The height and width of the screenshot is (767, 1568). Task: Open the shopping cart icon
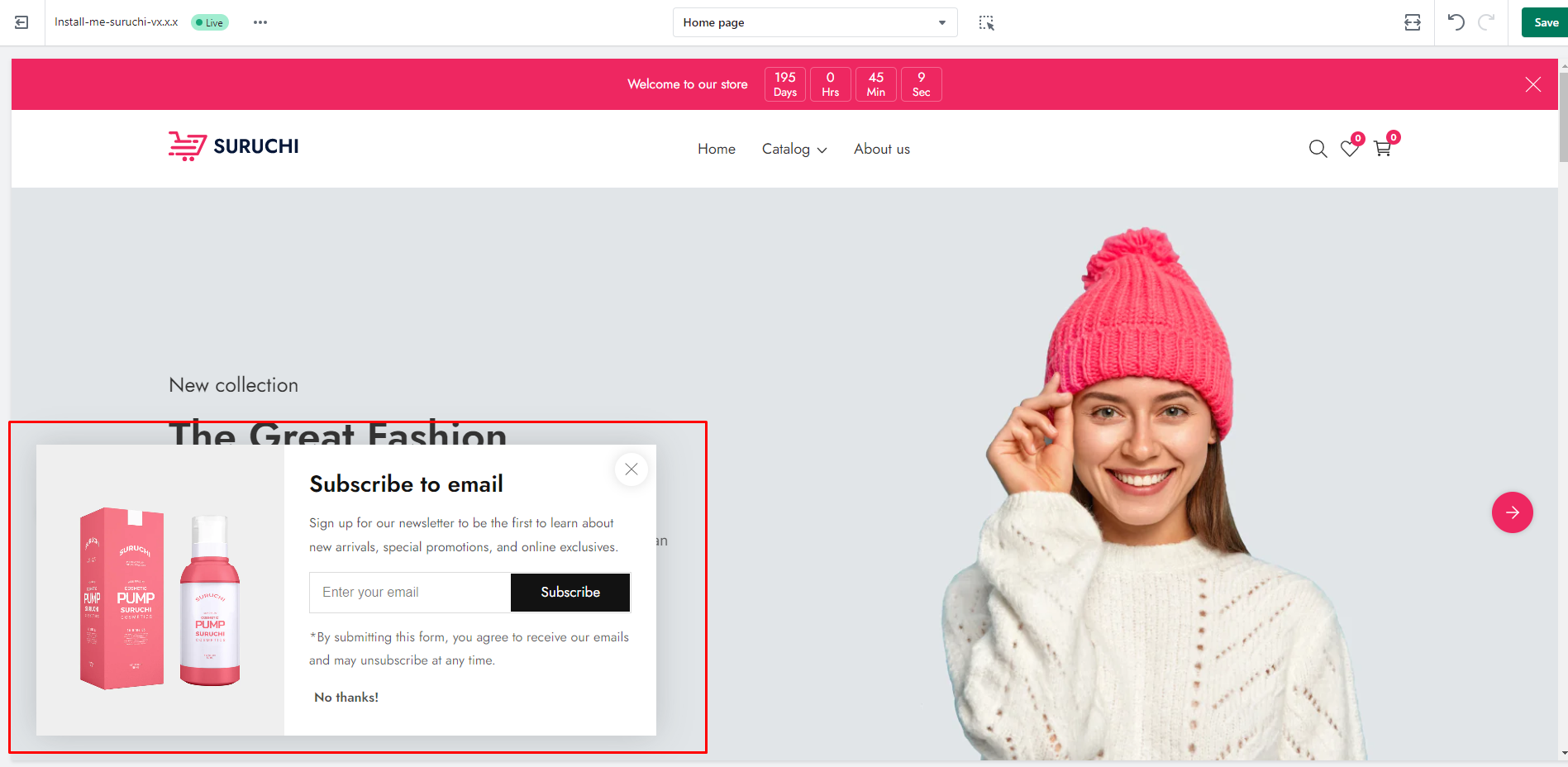pyautogui.click(x=1382, y=149)
